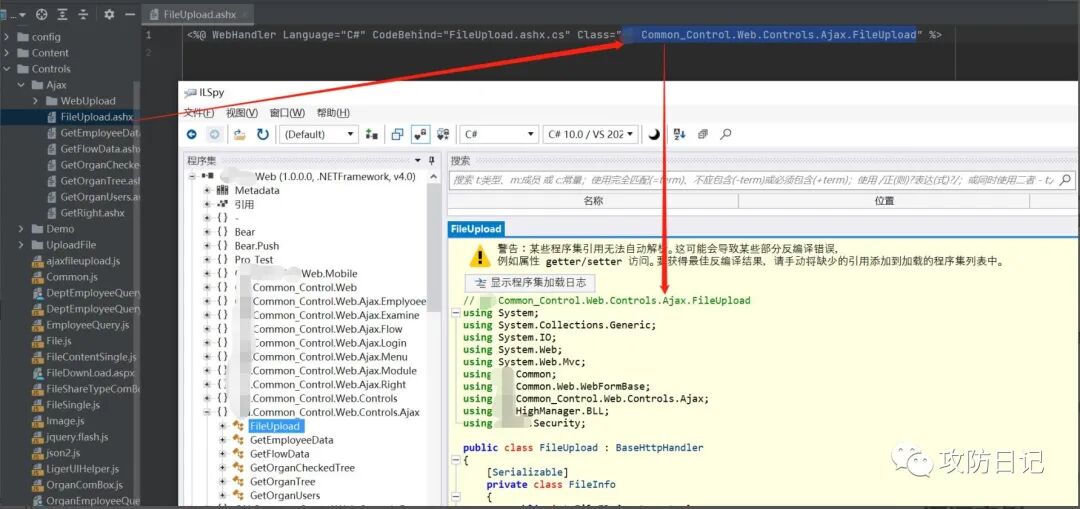Viewport: 1080px width, 509px height.
Task: Select FileDownLoad.aspx file
Action: [x=90, y=373]
